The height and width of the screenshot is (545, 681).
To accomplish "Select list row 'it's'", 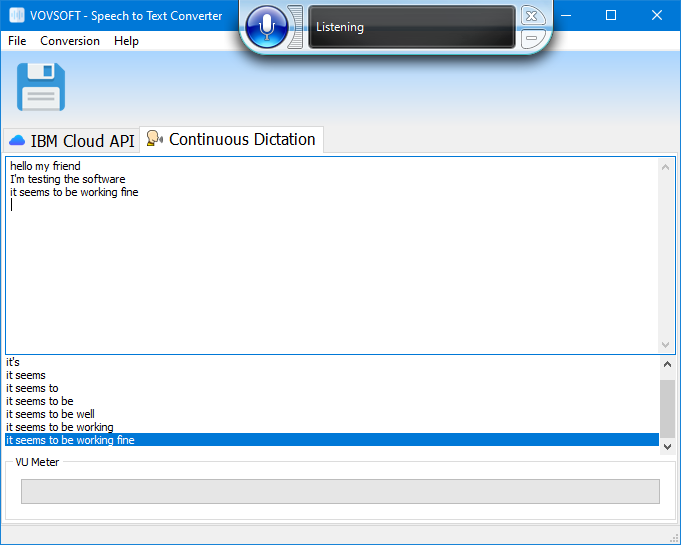I will 332,362.
